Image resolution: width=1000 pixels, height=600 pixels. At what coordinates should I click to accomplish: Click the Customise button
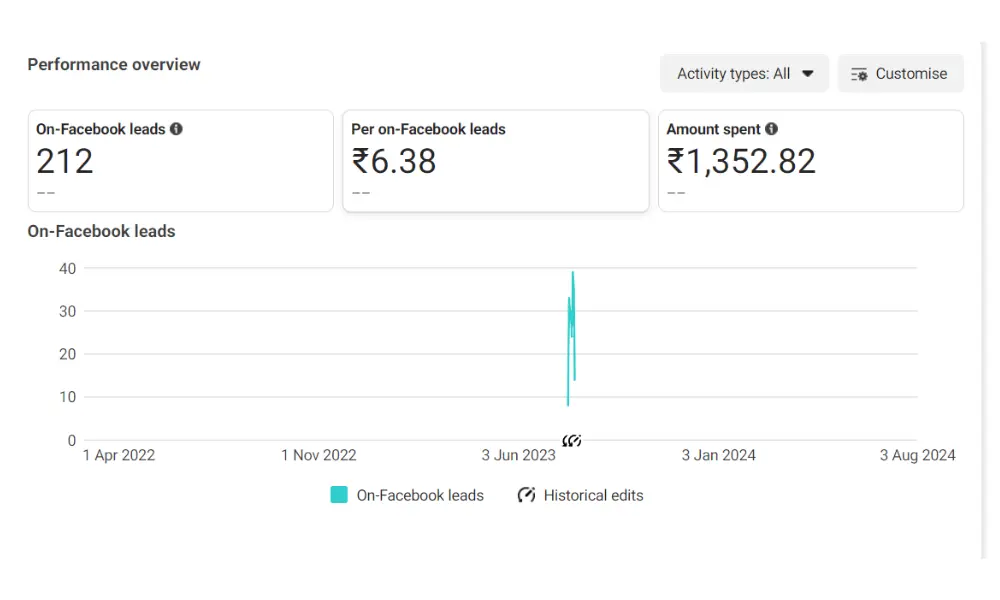point(901,73)
